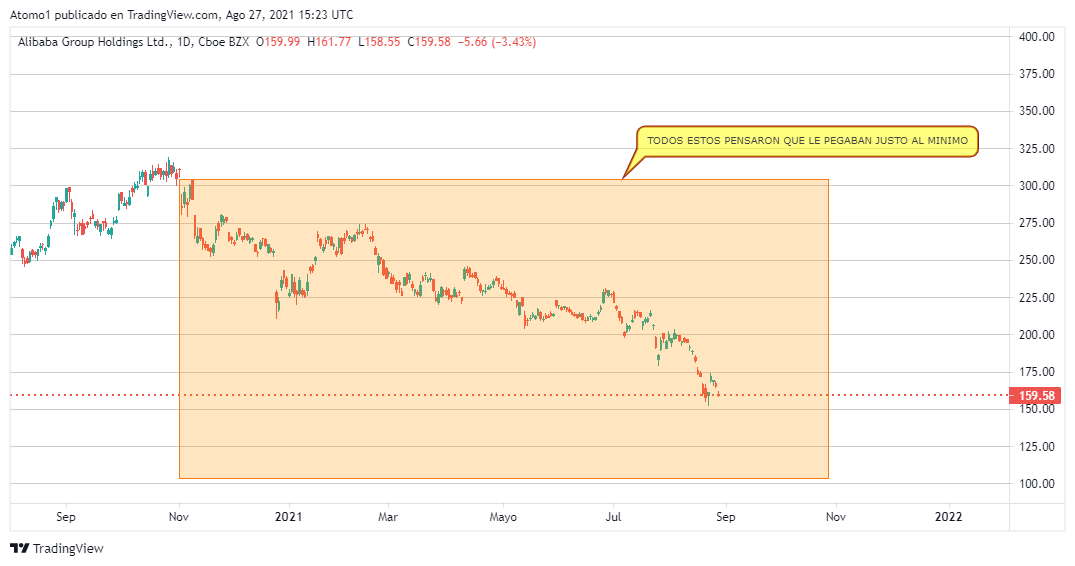Click the yellow callout text balloon
The width and height of the screenshot is (1075, 566).
(807, 141)
